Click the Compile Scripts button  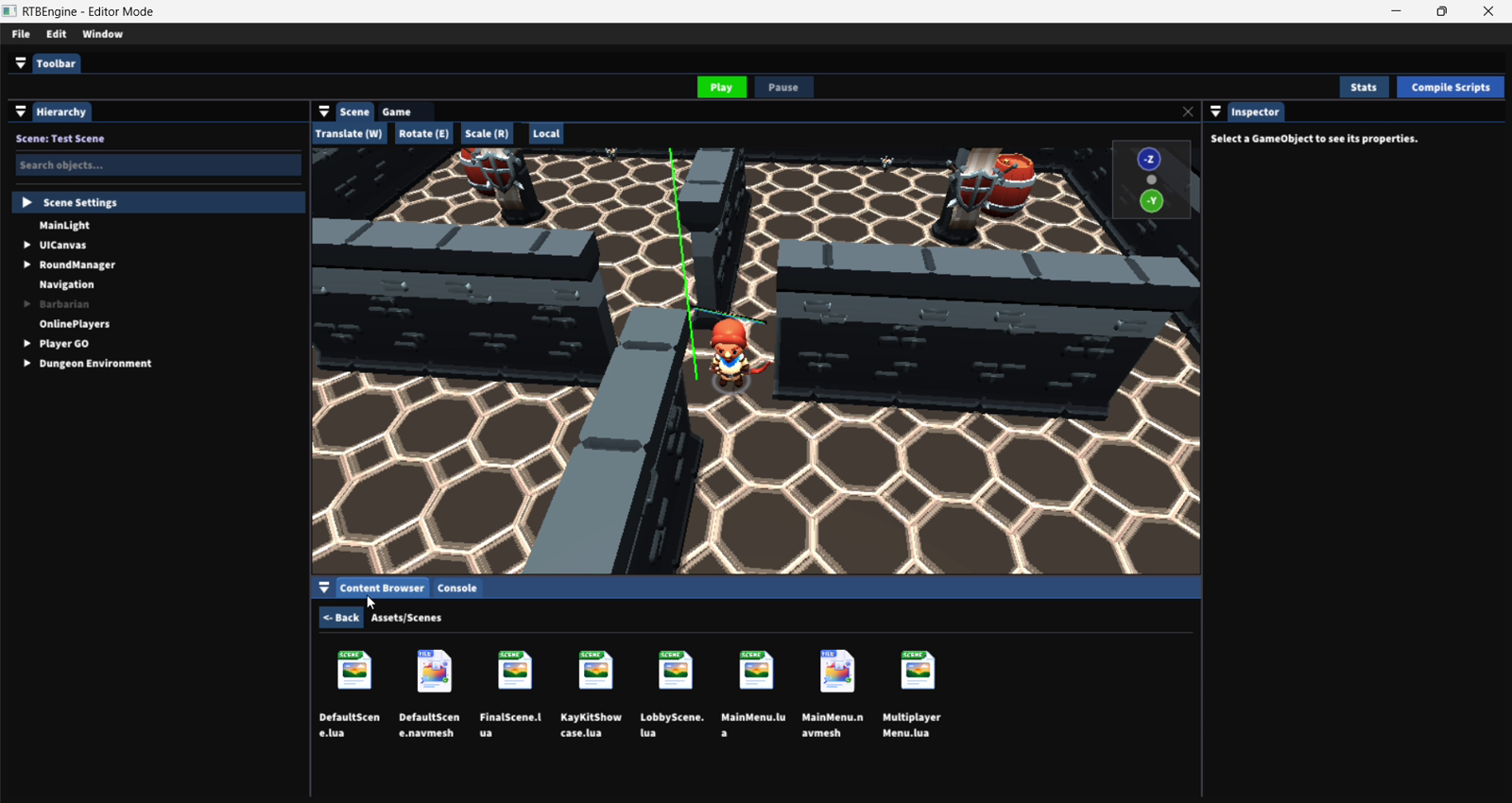click(x=1451, y=87)
